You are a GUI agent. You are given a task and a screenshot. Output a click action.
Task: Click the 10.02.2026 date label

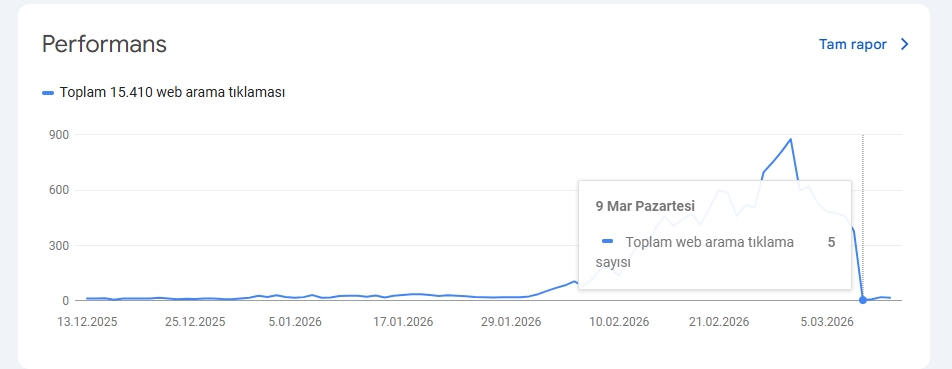tap(619, 322)
